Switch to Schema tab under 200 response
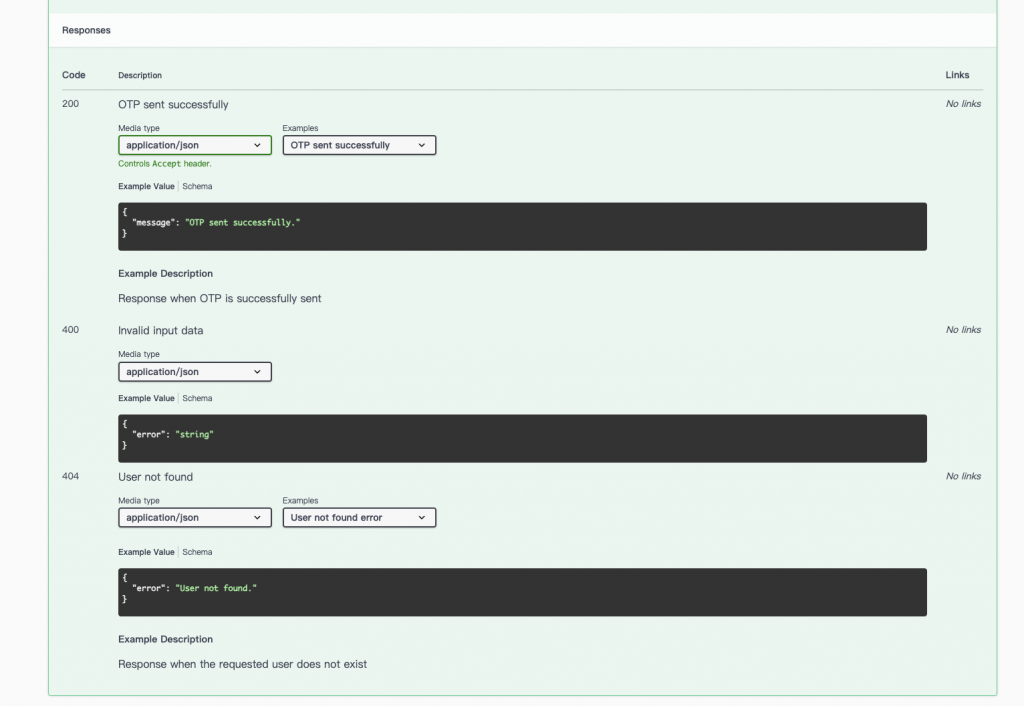Viewport: 1024px width, 706px height. click(197, 186)
